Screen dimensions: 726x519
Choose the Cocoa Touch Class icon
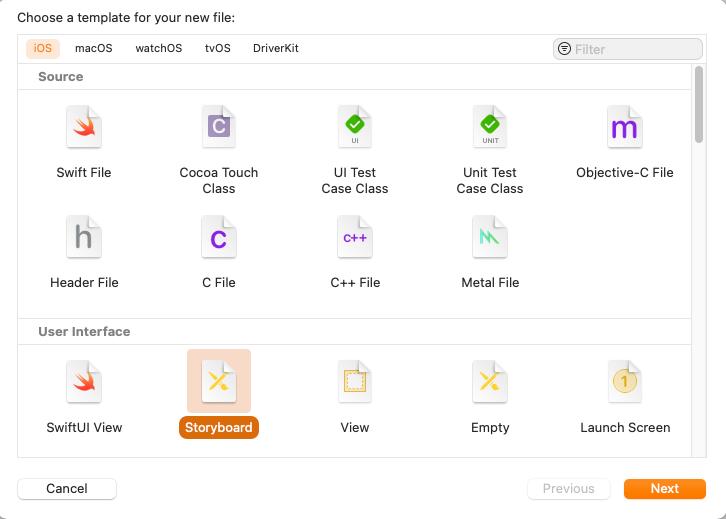[x=219, y=126]
